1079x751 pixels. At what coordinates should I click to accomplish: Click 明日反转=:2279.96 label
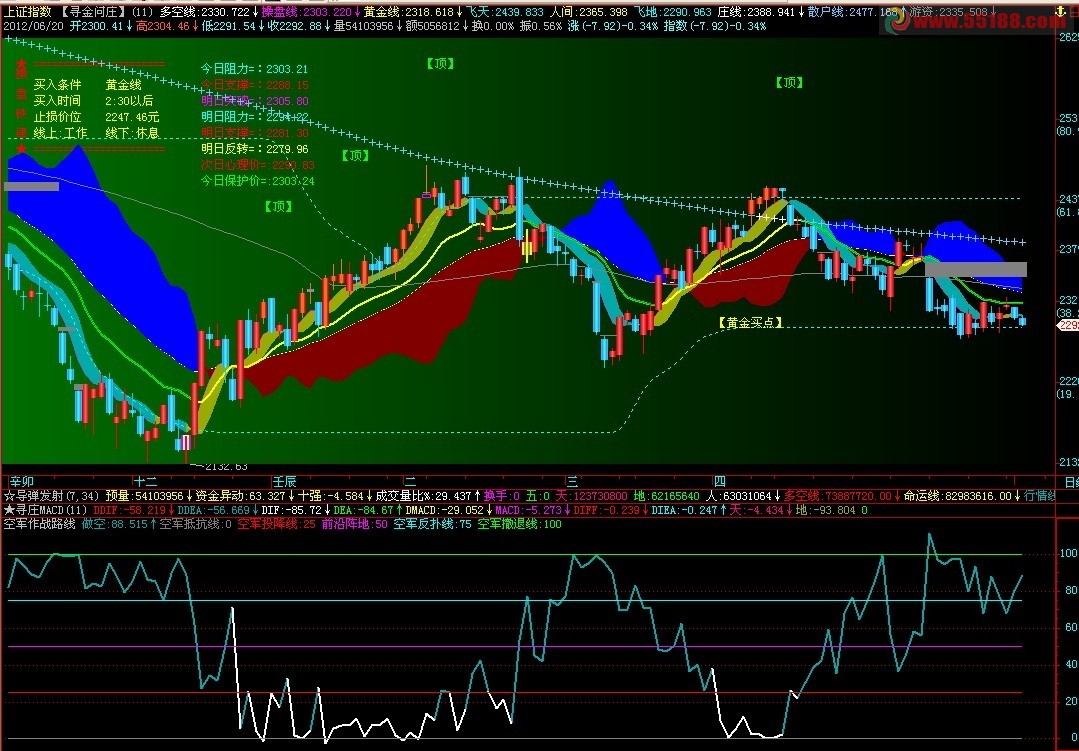point(255,149)
